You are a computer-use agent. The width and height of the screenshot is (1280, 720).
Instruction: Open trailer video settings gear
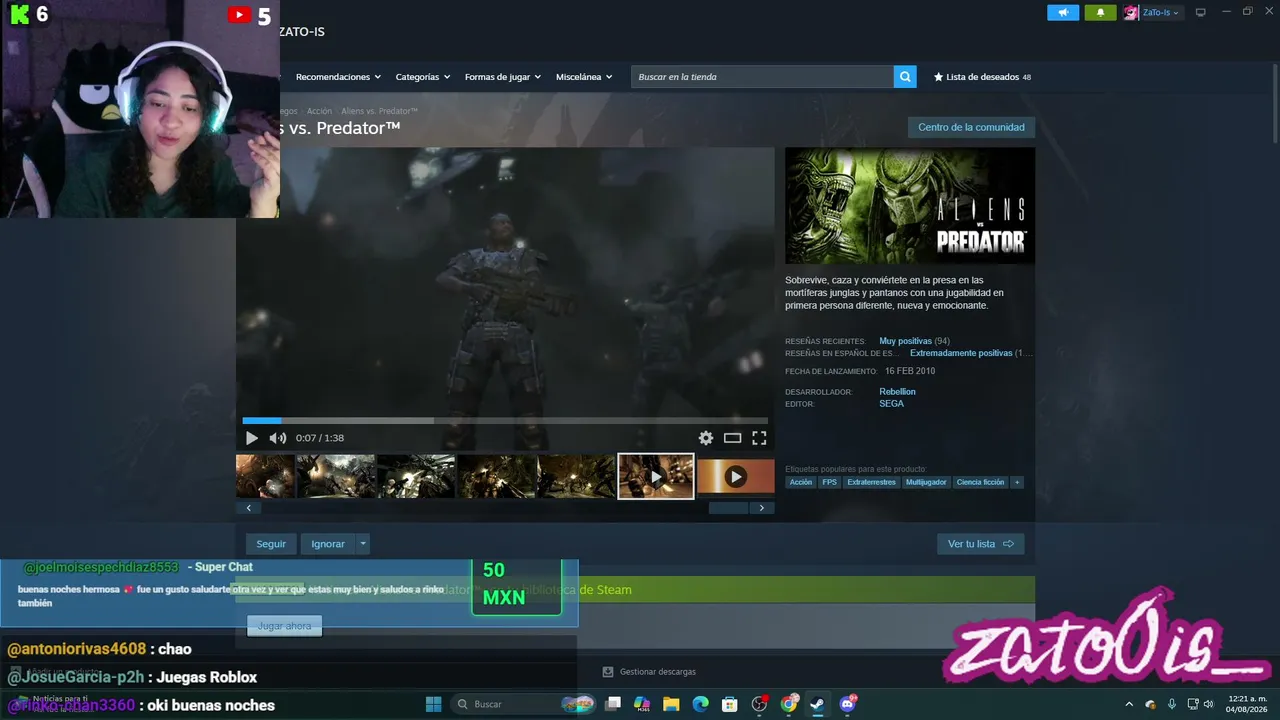pos(706,438)
